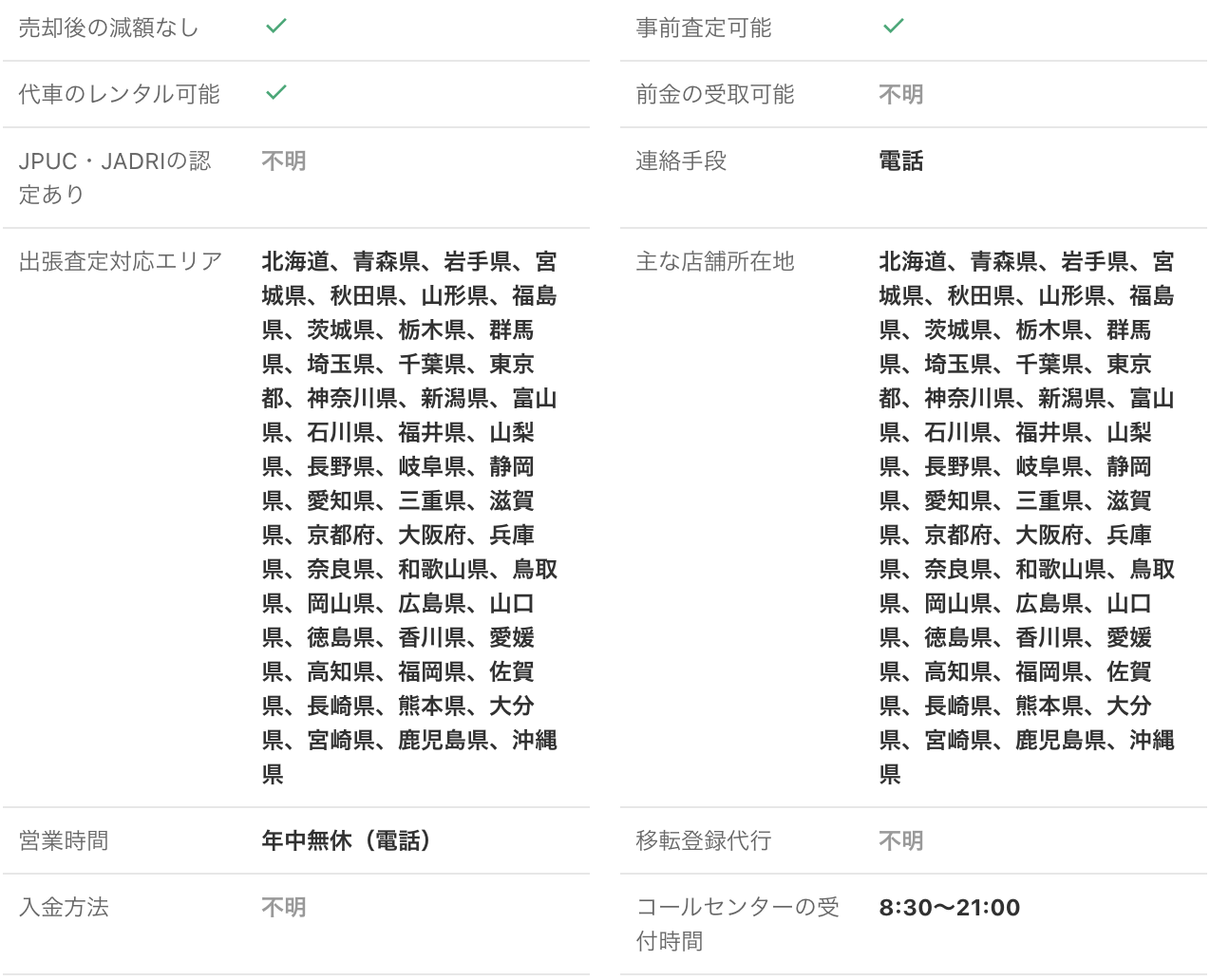Click the green checkmark beside 事前査定可能
Image resolution: width=1210 pixels, height=980 pixels.
(893, 27)
